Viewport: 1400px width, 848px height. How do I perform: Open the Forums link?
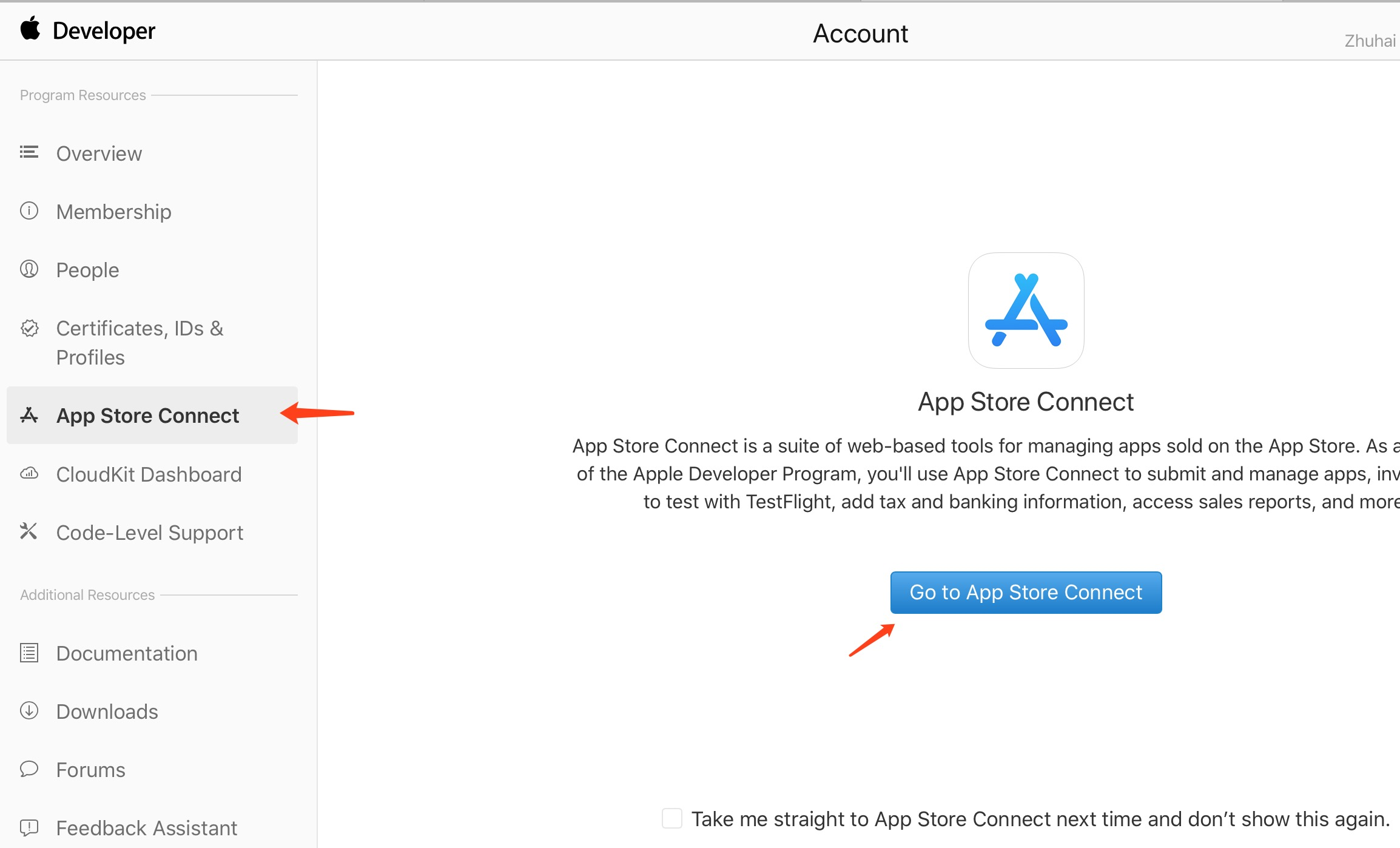coord(90,770)
